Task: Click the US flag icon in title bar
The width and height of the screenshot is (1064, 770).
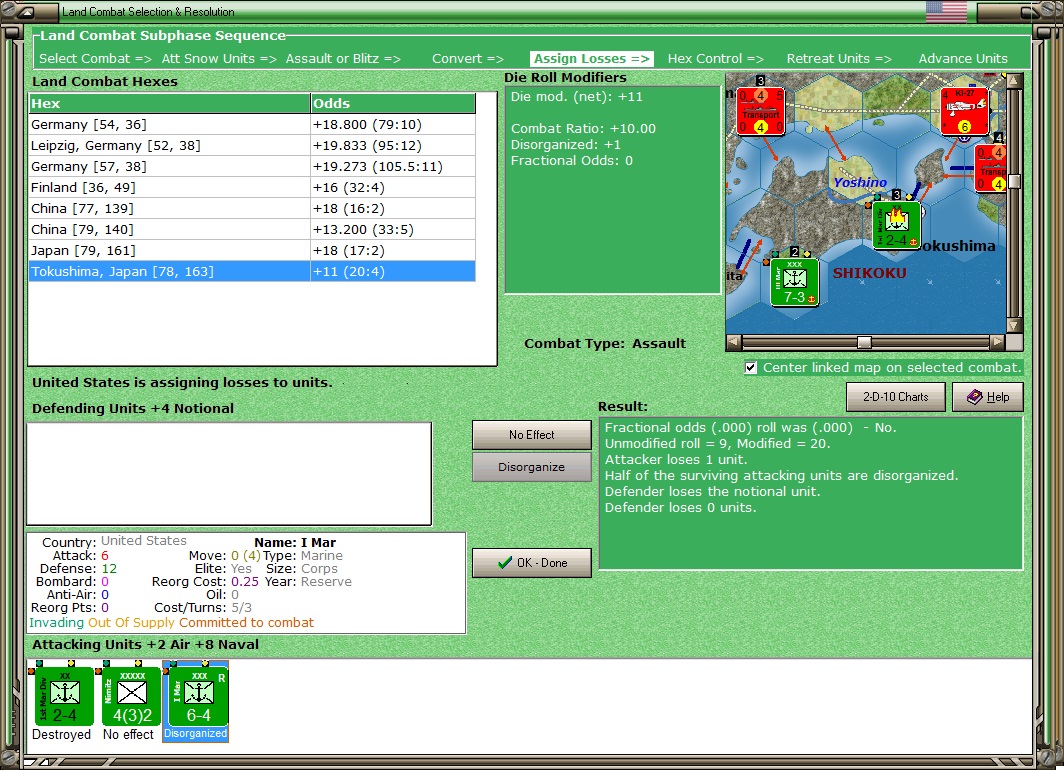Action: coord(946,12)
